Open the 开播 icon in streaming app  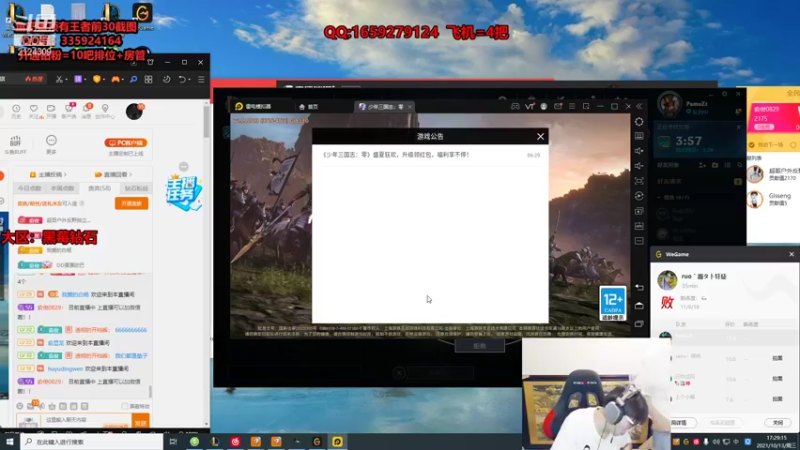coord(51,111)
